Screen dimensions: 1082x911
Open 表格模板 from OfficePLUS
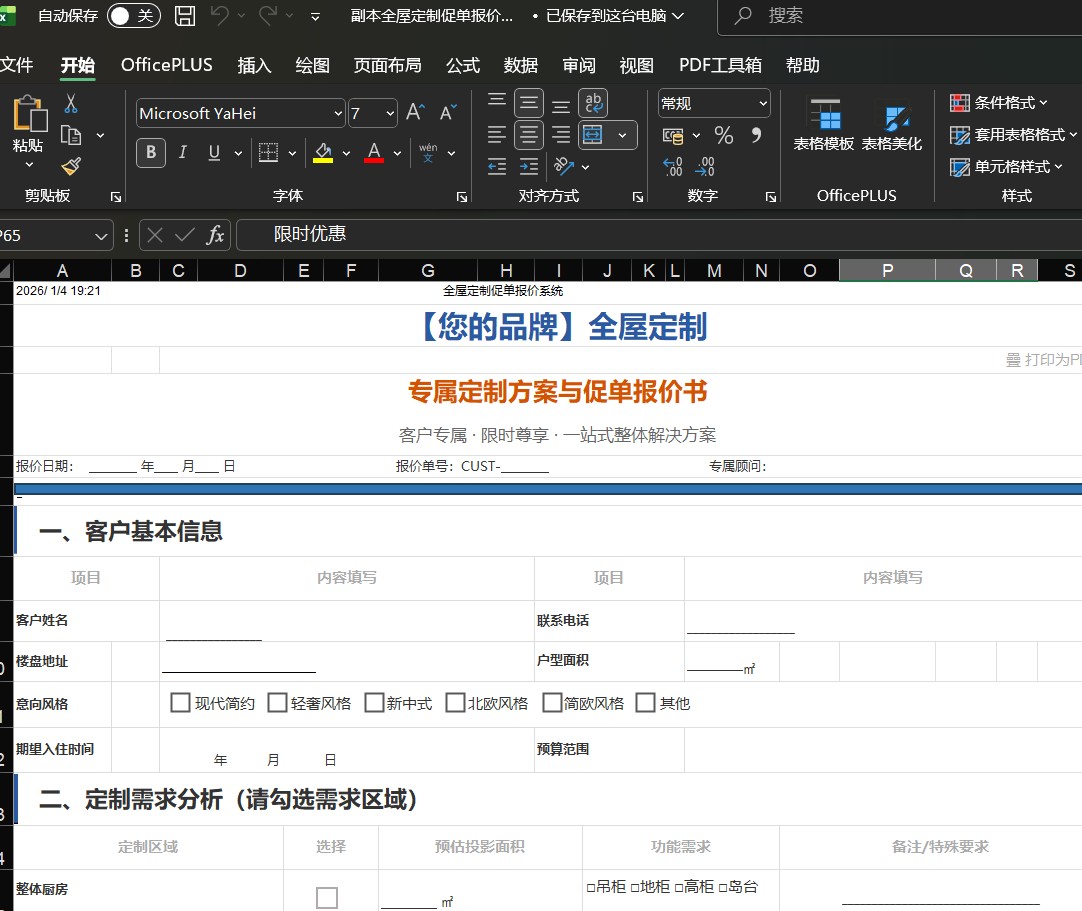point(824,125)
